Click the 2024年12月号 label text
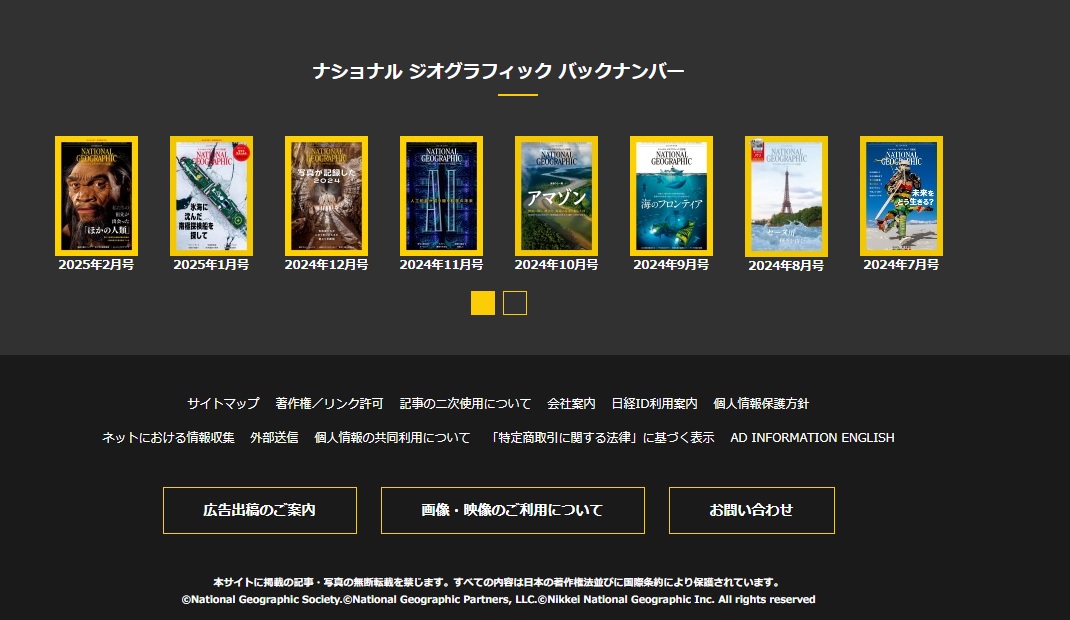The image size is (1070, 620). [x=326, y=265]
